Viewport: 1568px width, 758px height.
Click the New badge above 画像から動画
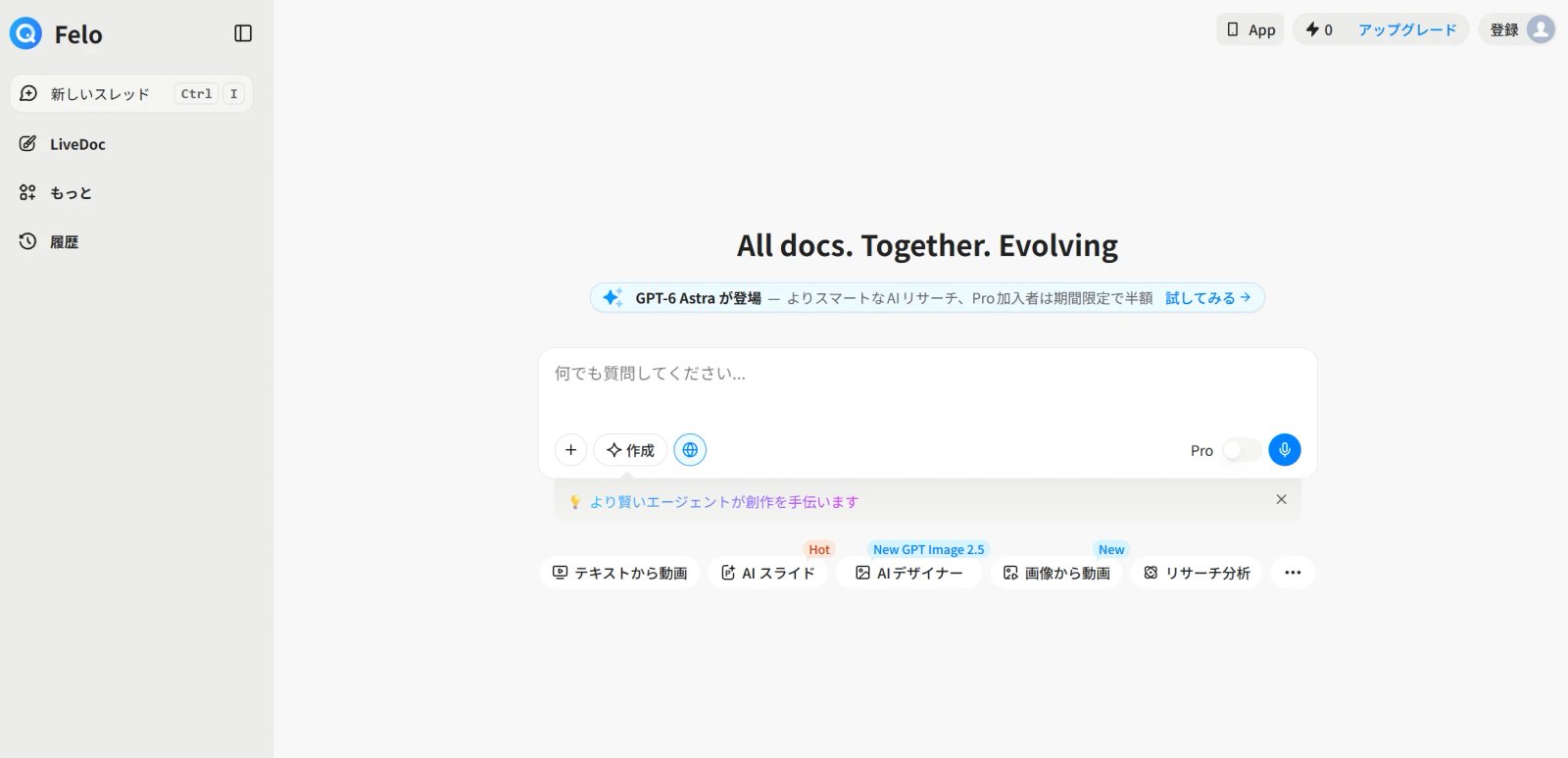tap(1111, 550)
